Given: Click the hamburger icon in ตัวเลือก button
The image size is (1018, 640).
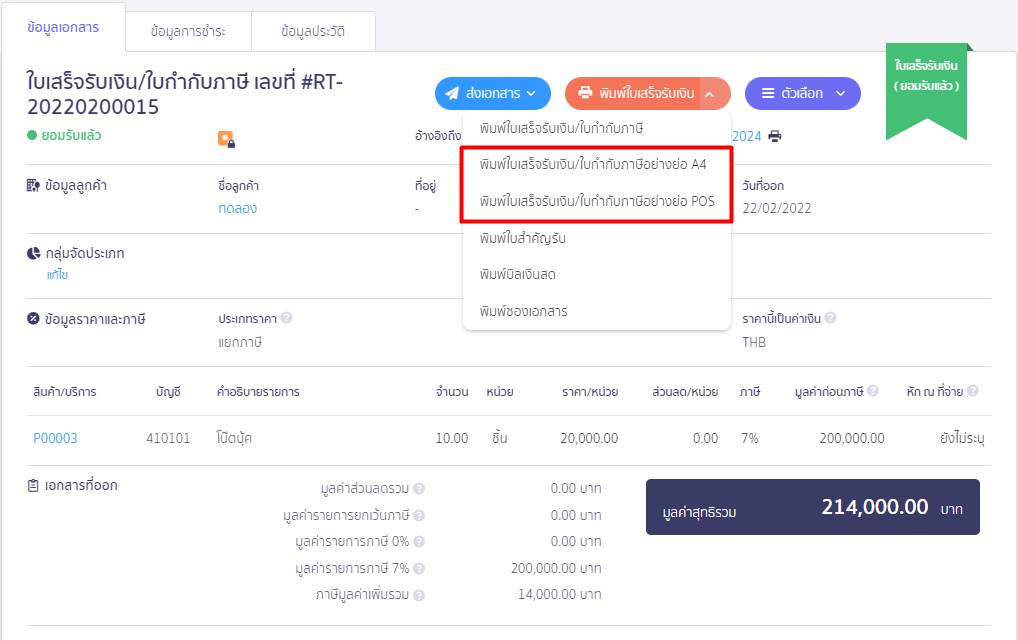Looking at the screenshot, I should point(768,93).
